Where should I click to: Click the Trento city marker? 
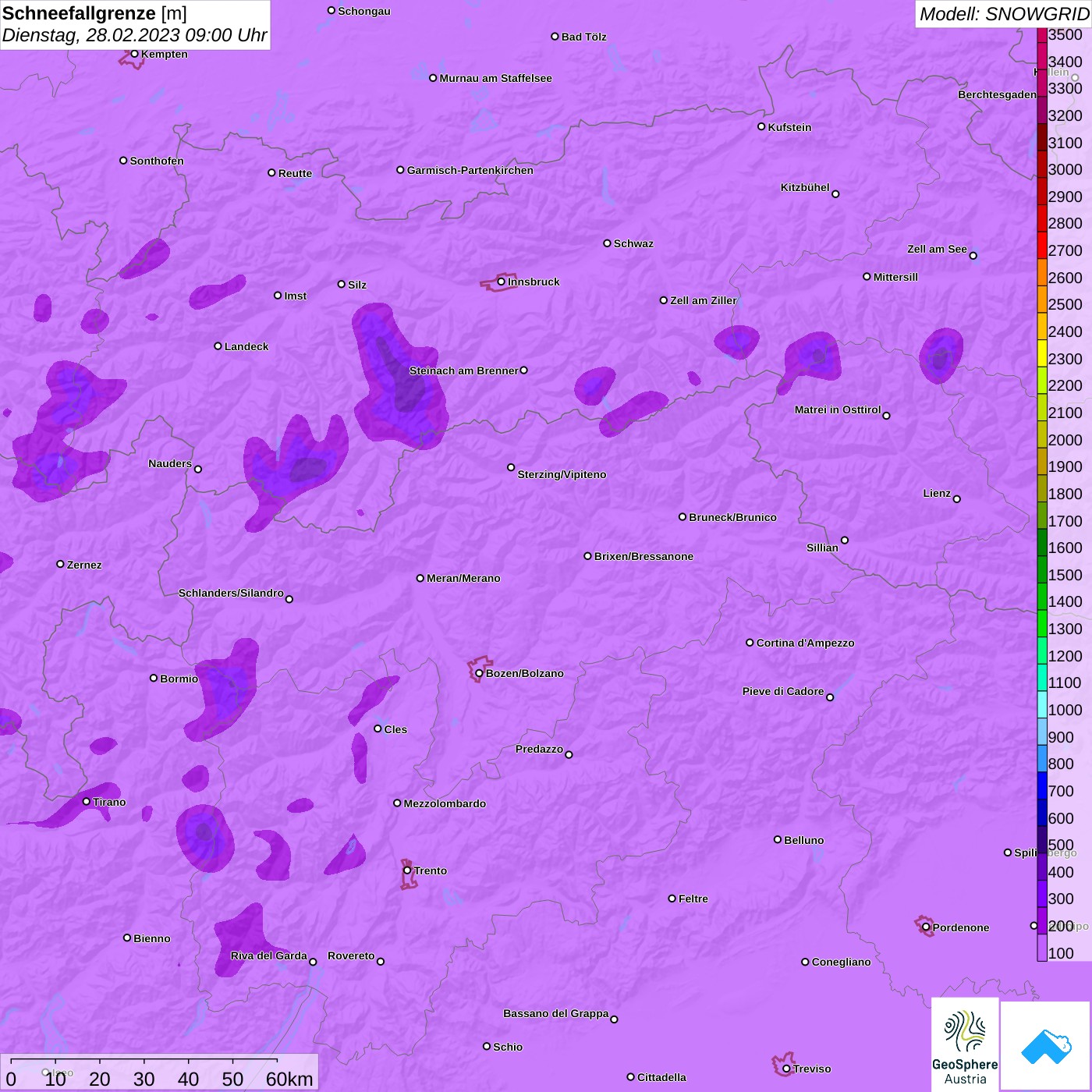click(407, 870)
